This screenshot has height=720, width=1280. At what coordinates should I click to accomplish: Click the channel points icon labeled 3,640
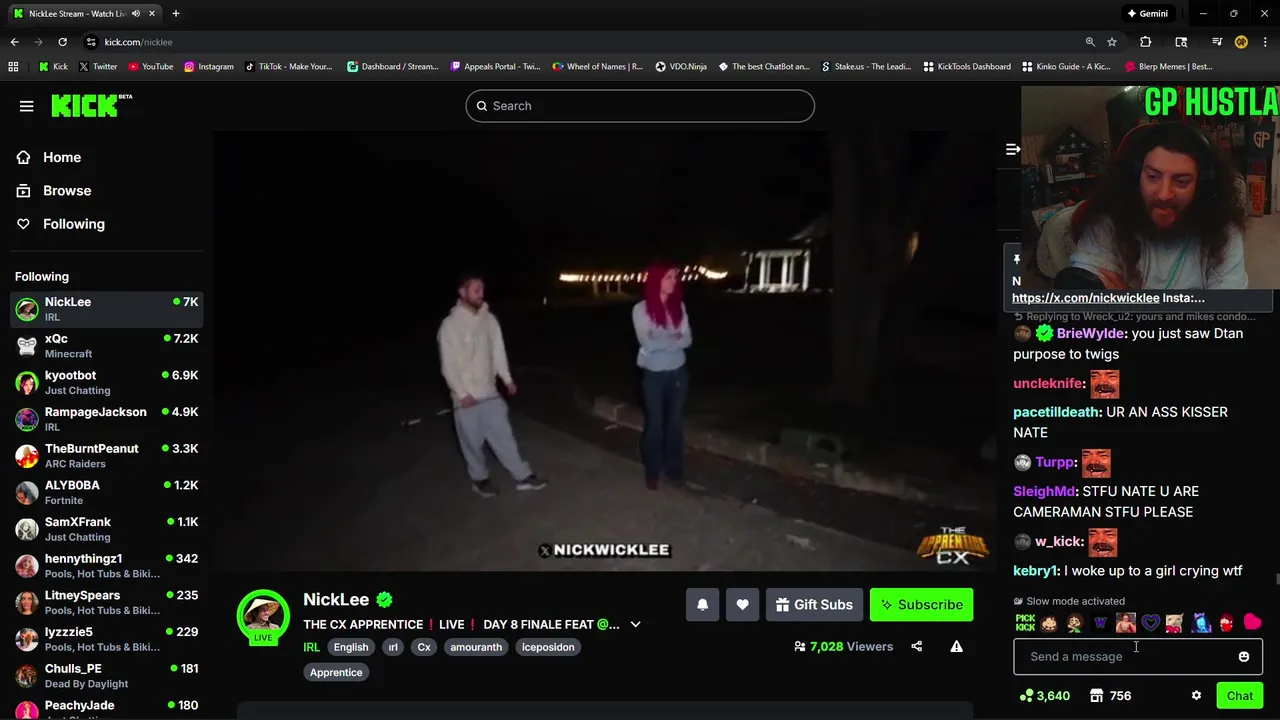pyautogui.click(x=1044, y=696)
